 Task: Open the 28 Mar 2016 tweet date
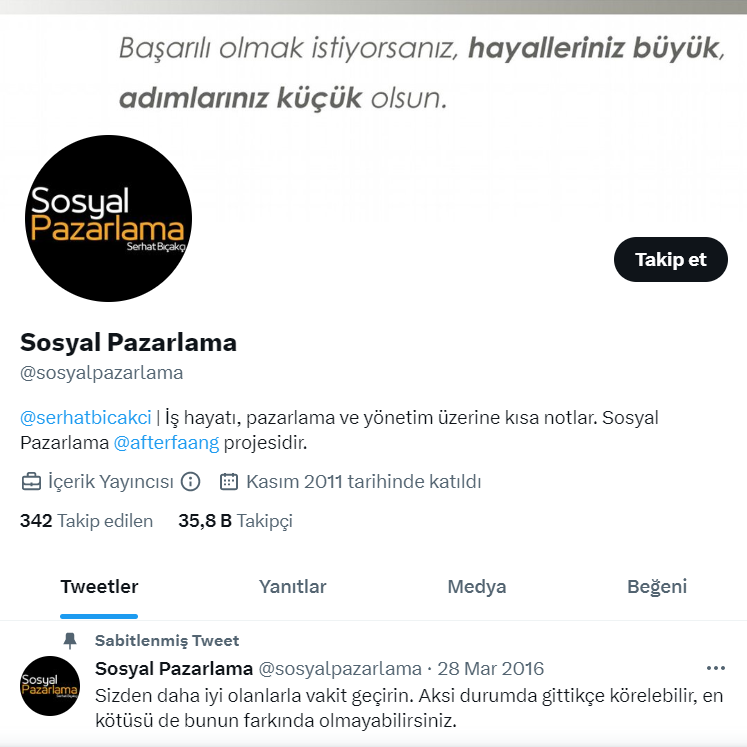(491, 669)
